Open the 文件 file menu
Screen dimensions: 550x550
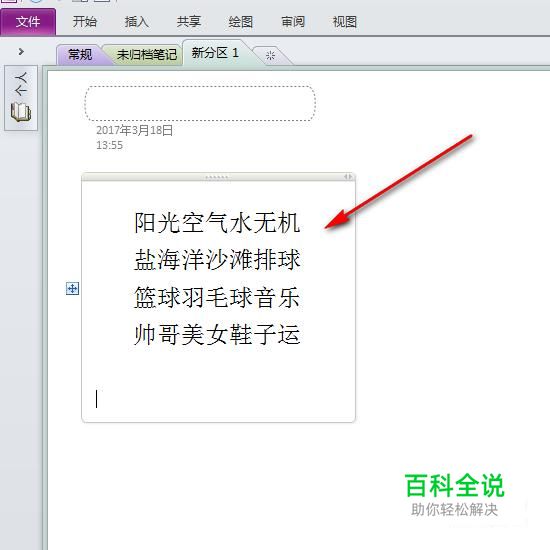click(x=28, y=22)
